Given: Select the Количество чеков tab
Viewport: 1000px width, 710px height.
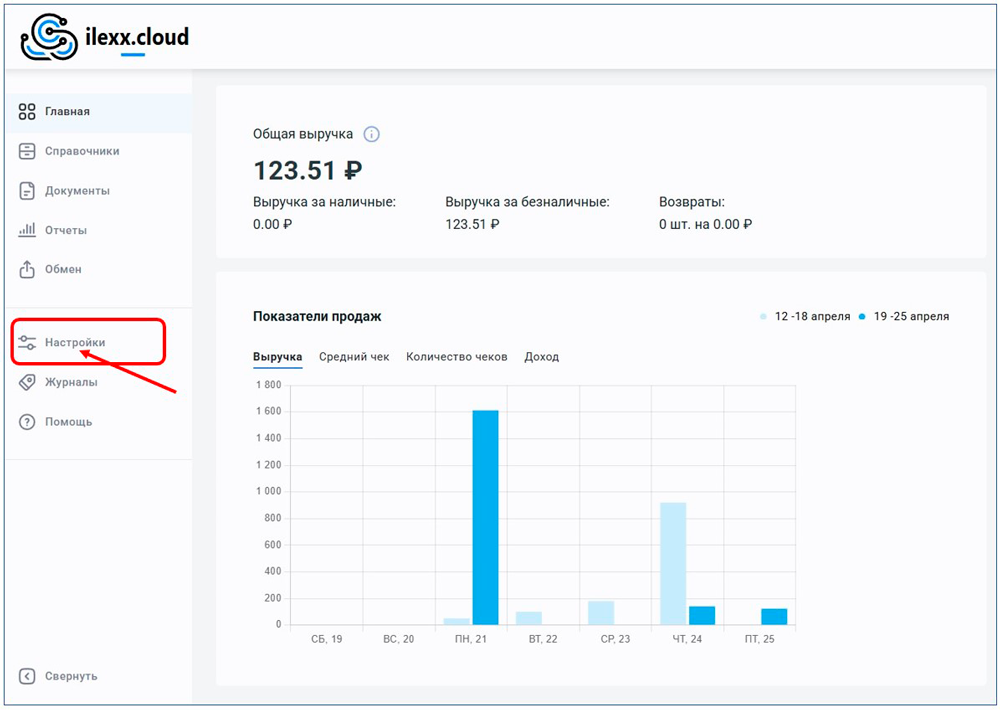Looking at the screenshot, I should [x=456, y=357].
